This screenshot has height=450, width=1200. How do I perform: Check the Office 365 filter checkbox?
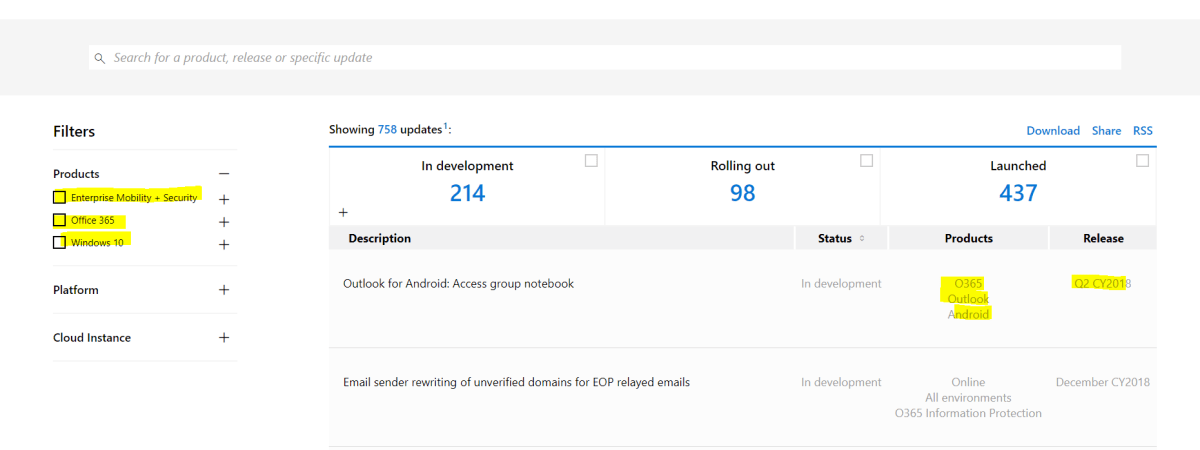click(x=60, y=220)
